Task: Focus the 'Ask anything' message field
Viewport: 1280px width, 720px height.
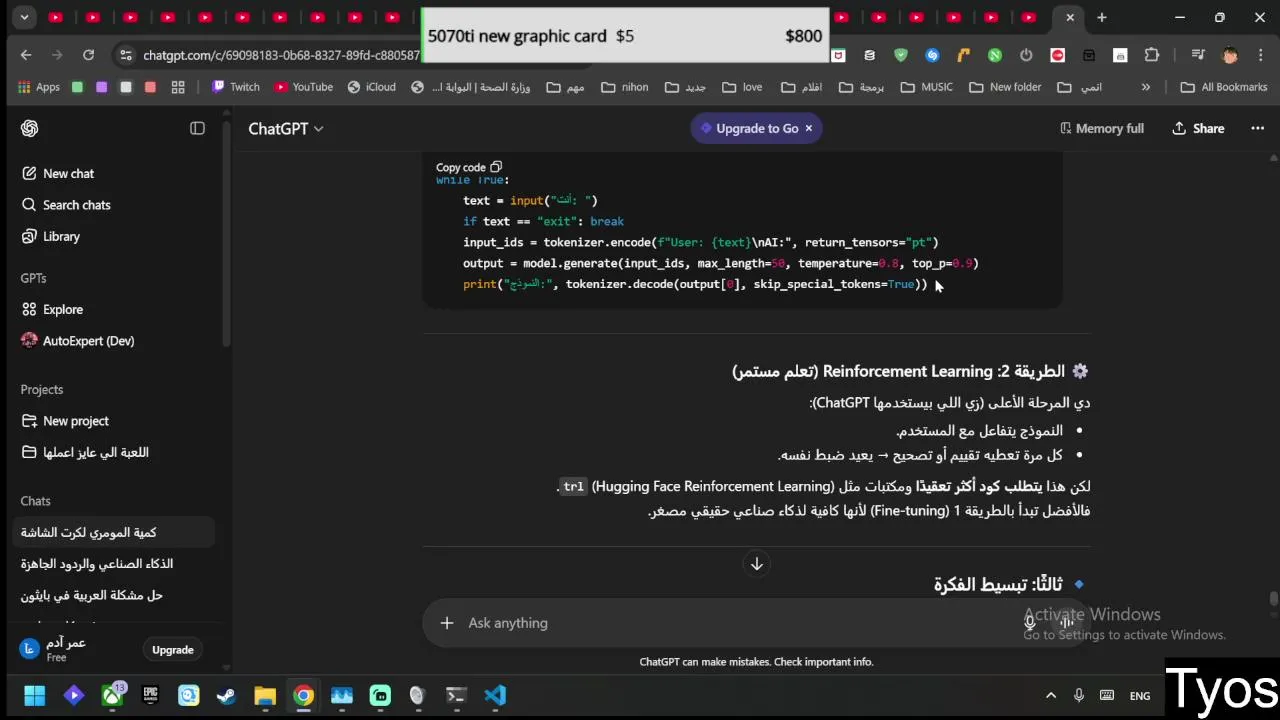Action: 740,623
